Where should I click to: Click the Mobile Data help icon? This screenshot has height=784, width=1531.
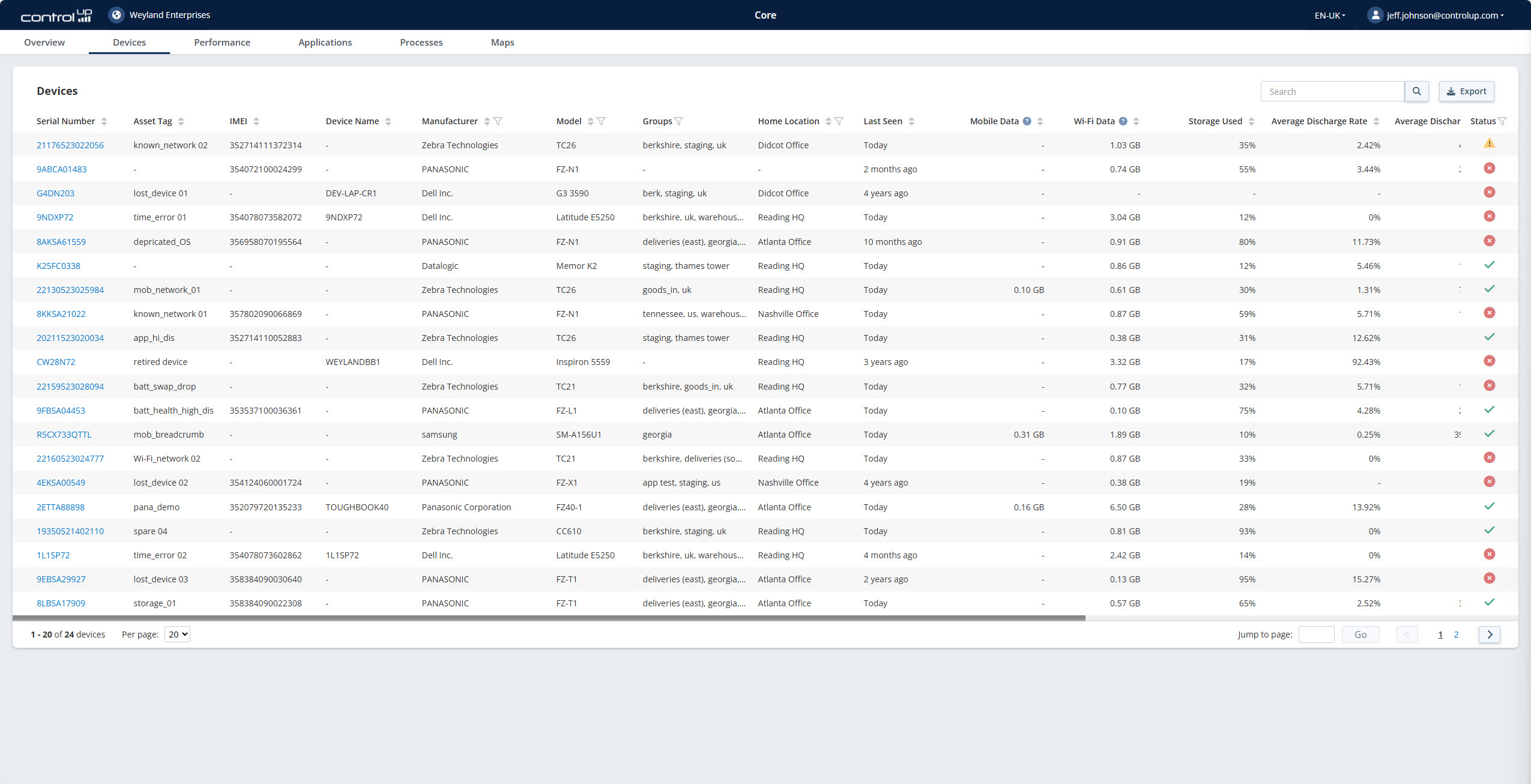tap(1027, 121)
